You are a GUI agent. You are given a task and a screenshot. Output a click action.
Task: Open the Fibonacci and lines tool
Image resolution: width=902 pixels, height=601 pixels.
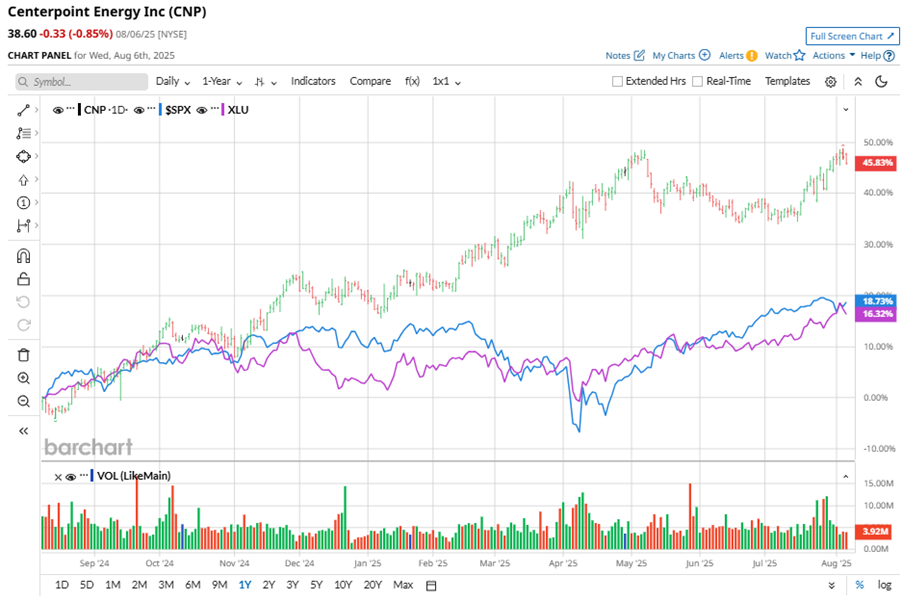click(23, 133)
